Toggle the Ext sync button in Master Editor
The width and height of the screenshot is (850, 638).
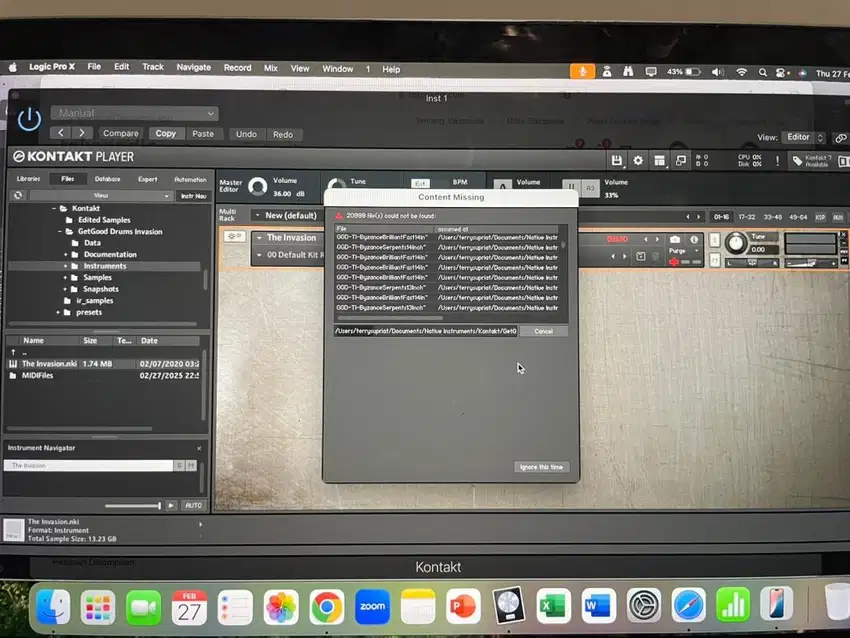coord(420,183)
